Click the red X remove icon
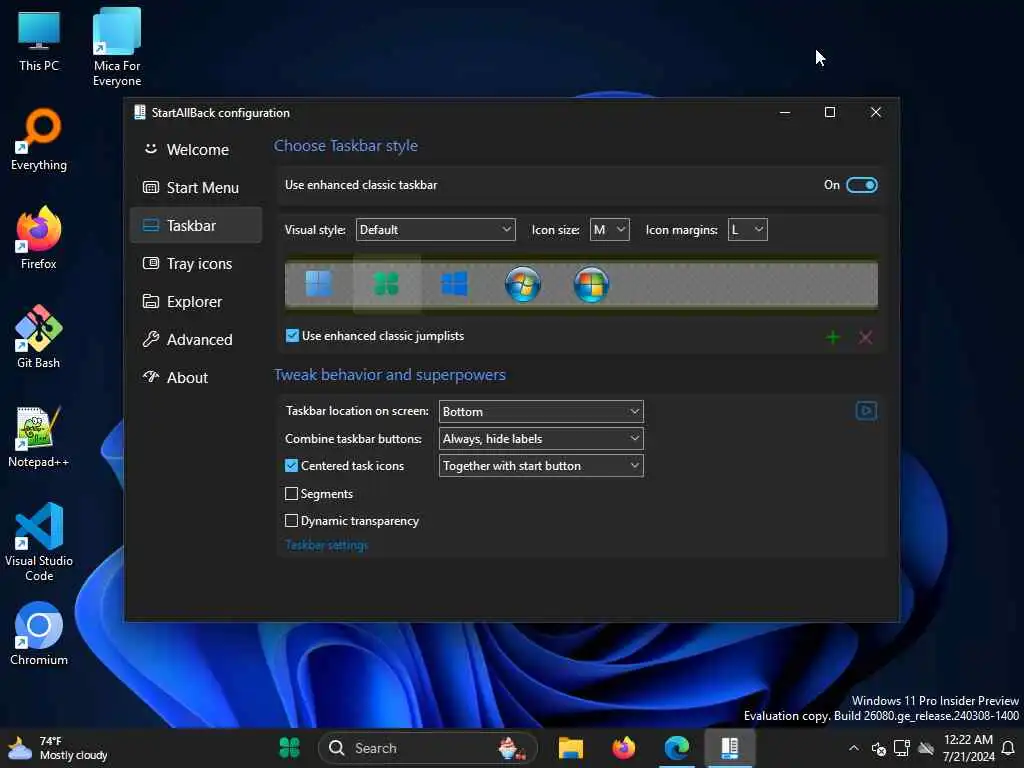Image resolution: width=1024 pixels, height=768 pixels. 865,337
